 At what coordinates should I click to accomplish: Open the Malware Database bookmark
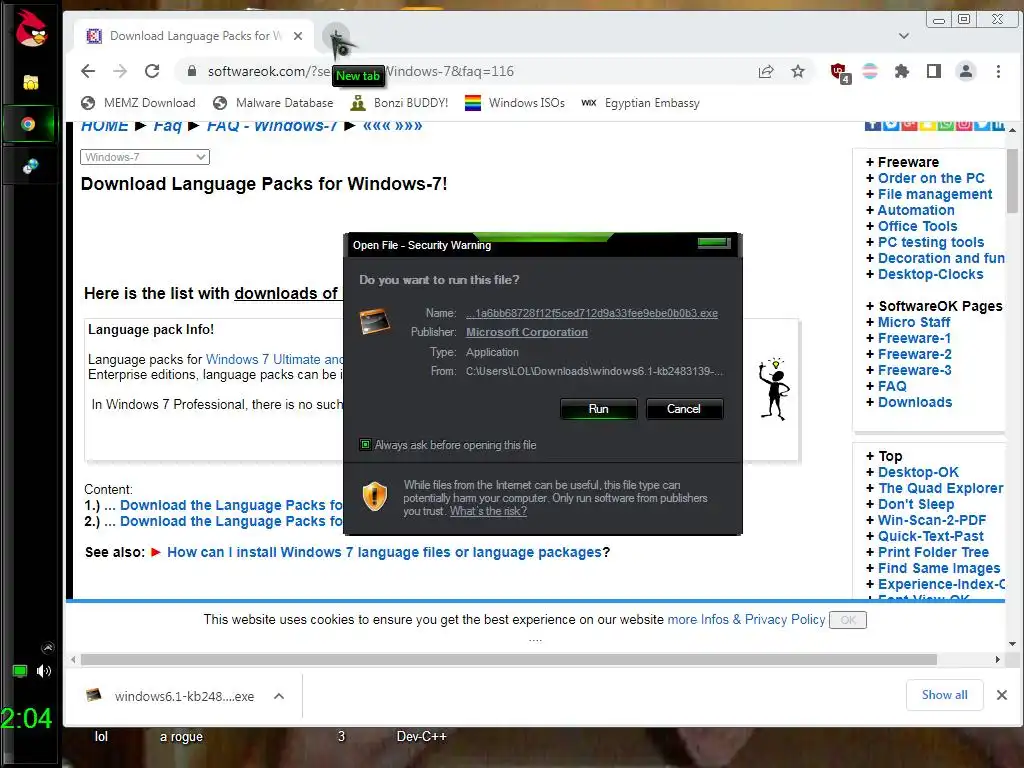(274, 103)
